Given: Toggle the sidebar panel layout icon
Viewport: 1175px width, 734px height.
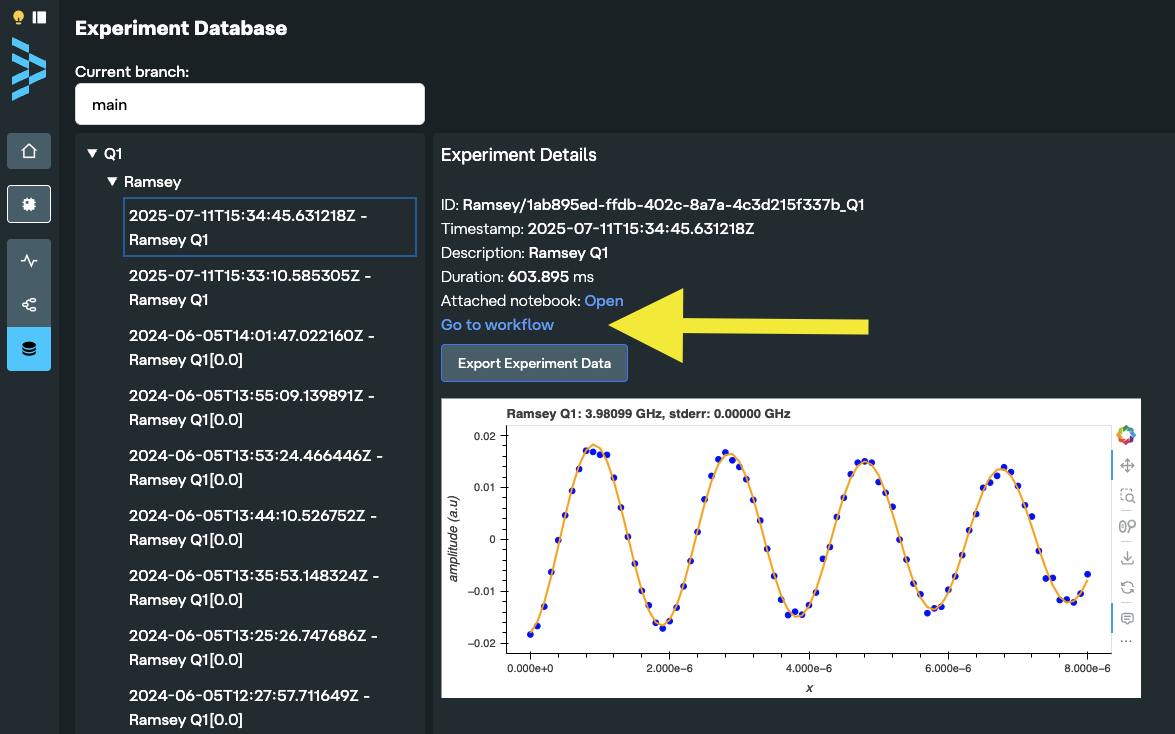Looking at the screenshot, I should point(39,17).
